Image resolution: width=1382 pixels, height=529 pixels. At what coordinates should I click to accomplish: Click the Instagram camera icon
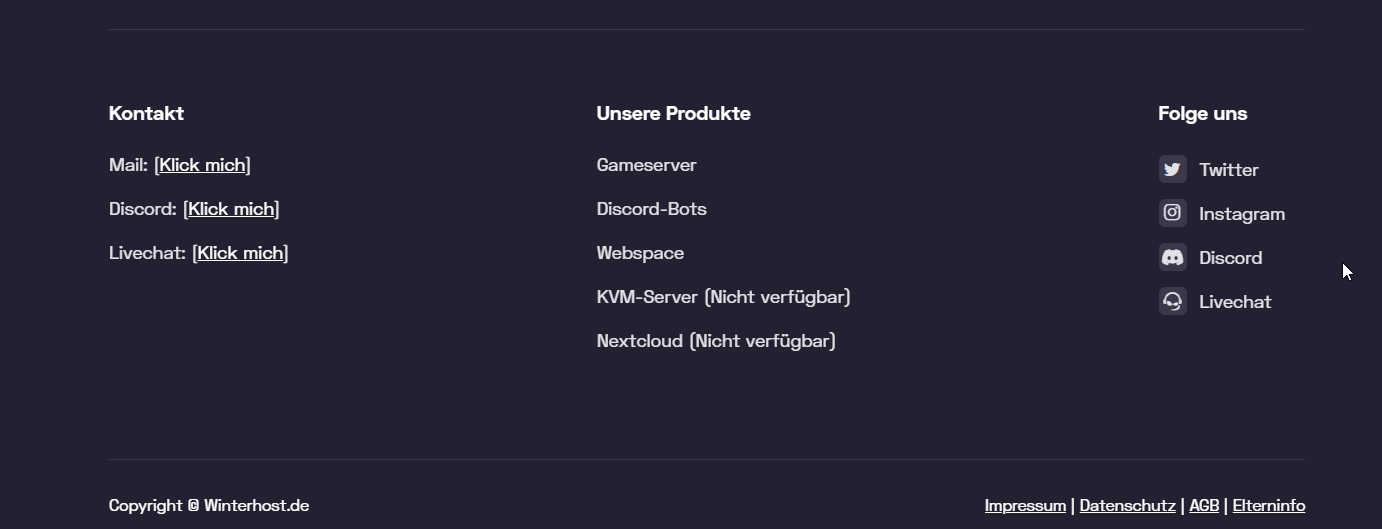[x=1172, y=213]
